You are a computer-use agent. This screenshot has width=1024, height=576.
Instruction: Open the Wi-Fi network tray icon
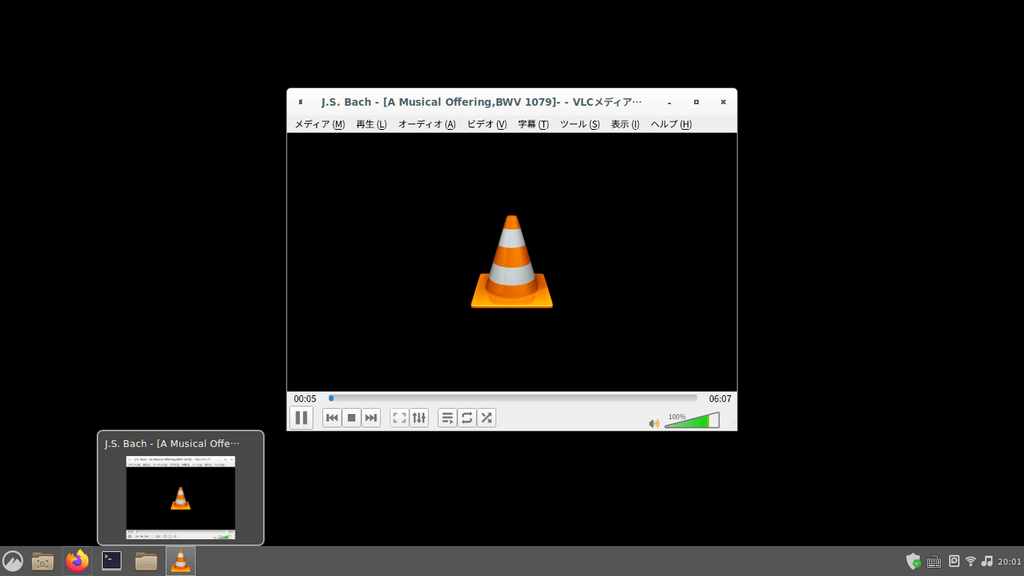tap(970, 561)
